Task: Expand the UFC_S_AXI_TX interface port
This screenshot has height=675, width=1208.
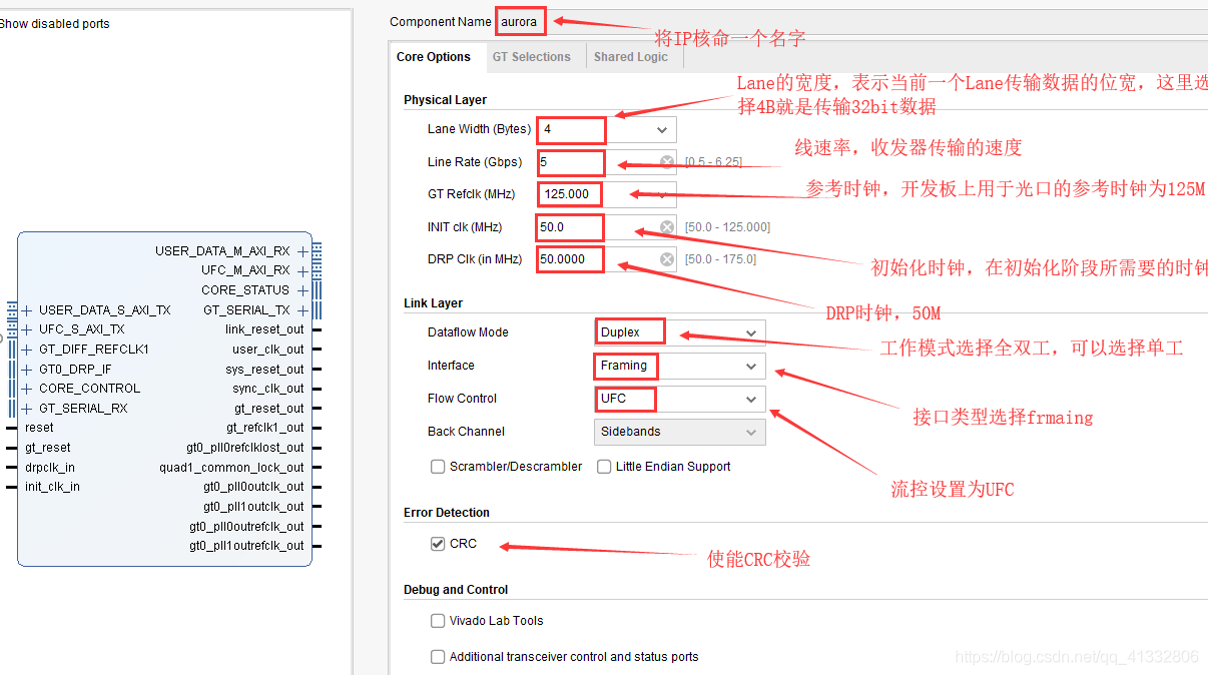Action: [27, 329]
